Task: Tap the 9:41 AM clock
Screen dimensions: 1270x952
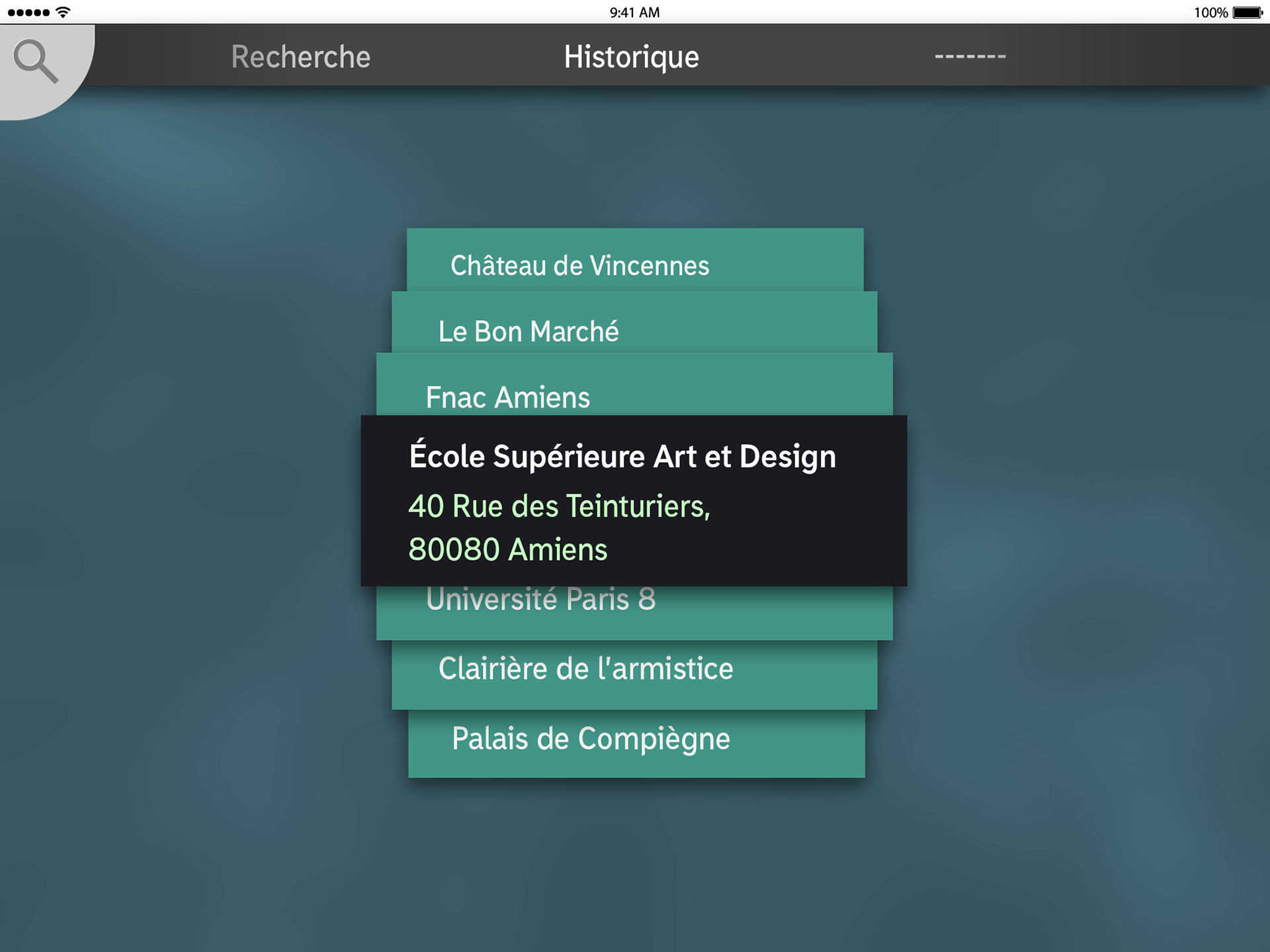Action: pyautogui.click(x=634, y=13)
